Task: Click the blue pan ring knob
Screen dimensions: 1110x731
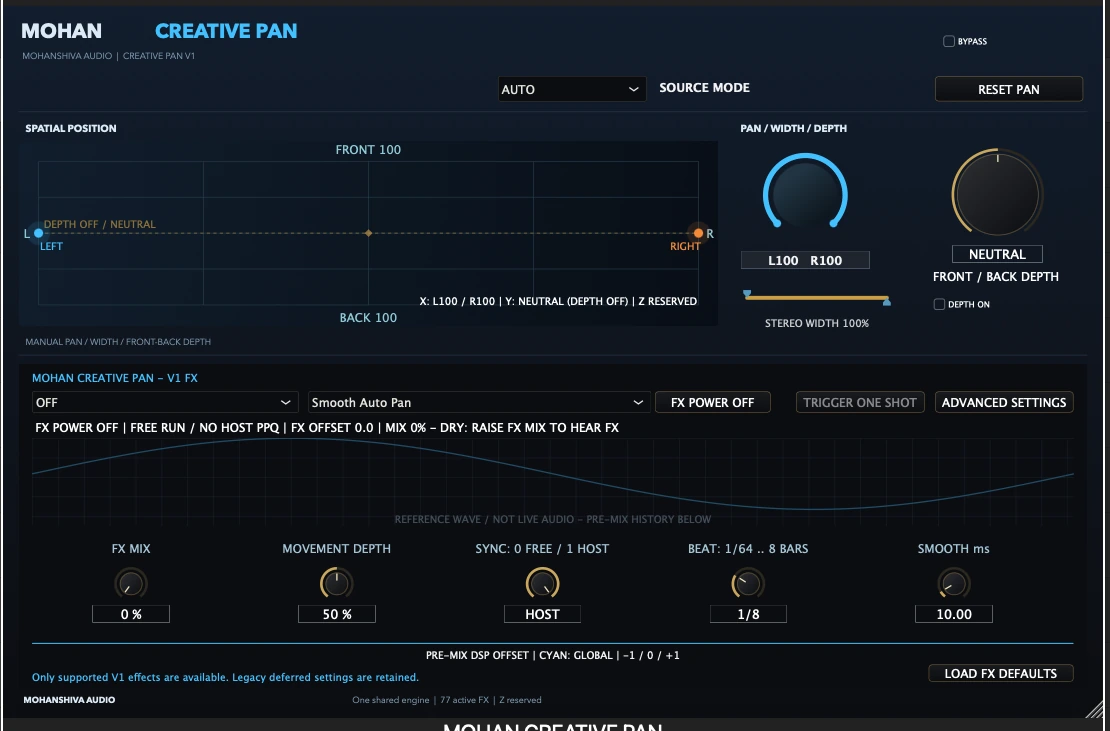Action: point(805,194)
